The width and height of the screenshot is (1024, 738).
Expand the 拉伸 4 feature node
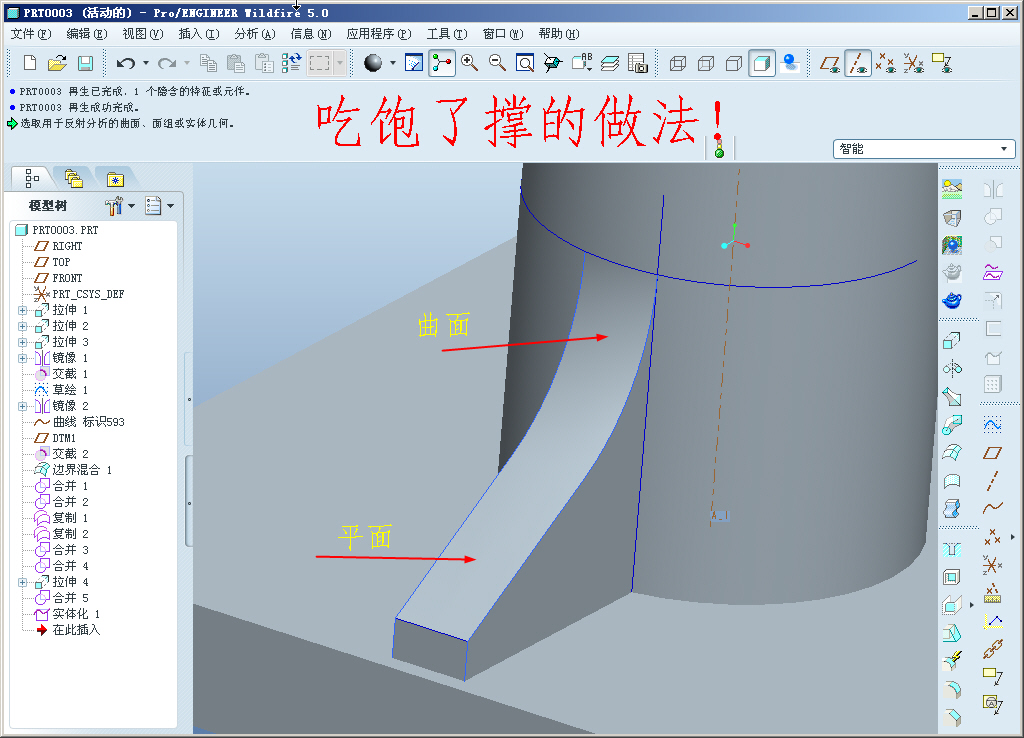coord(22,582)
